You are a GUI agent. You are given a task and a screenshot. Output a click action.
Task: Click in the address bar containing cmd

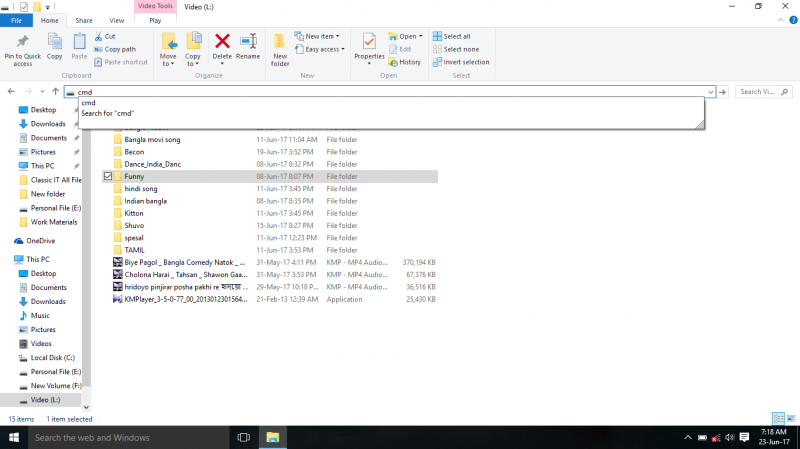click(389, 92)
